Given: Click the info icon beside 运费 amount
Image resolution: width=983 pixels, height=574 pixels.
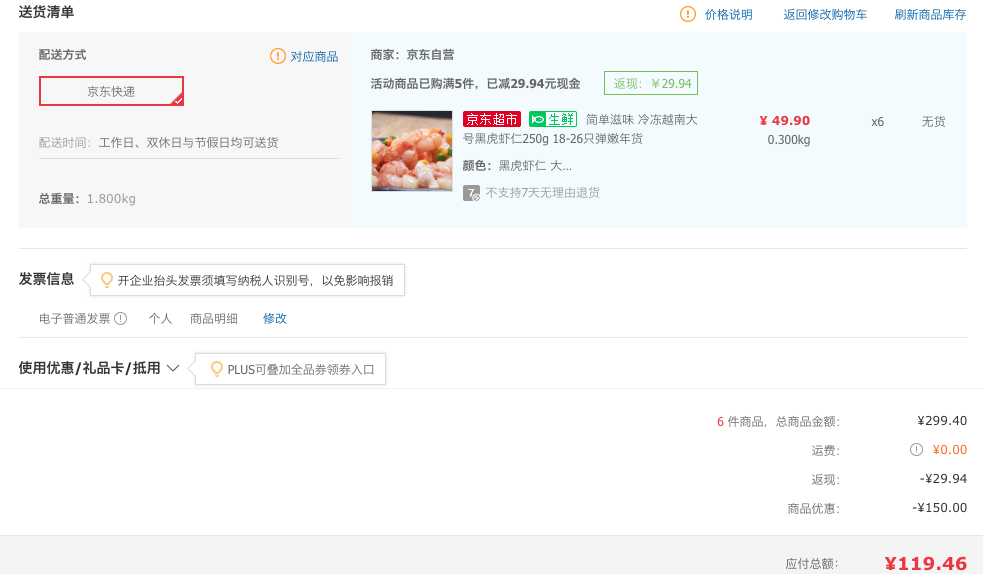Looking at the screenshot, I should [x=917, y=449].
